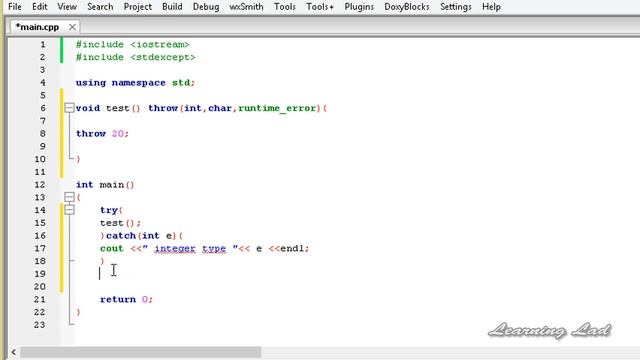Click line number 1 in the margin
Viewport: 640px width, 360px height.
(x=42, y=44)
